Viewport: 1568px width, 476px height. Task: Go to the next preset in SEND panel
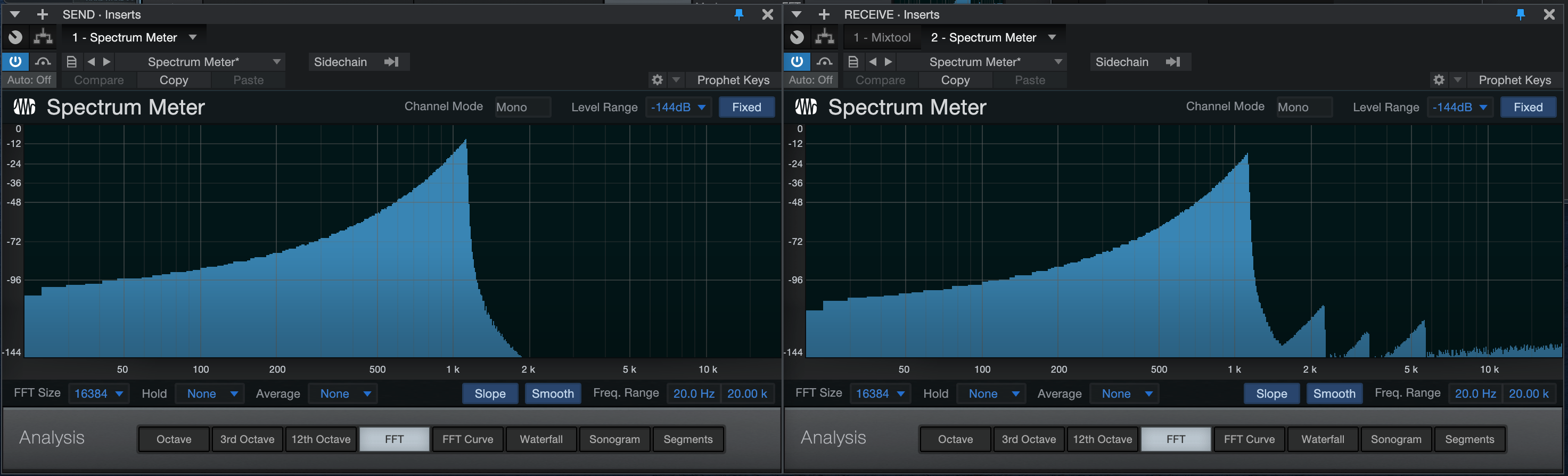coord(107,61)
